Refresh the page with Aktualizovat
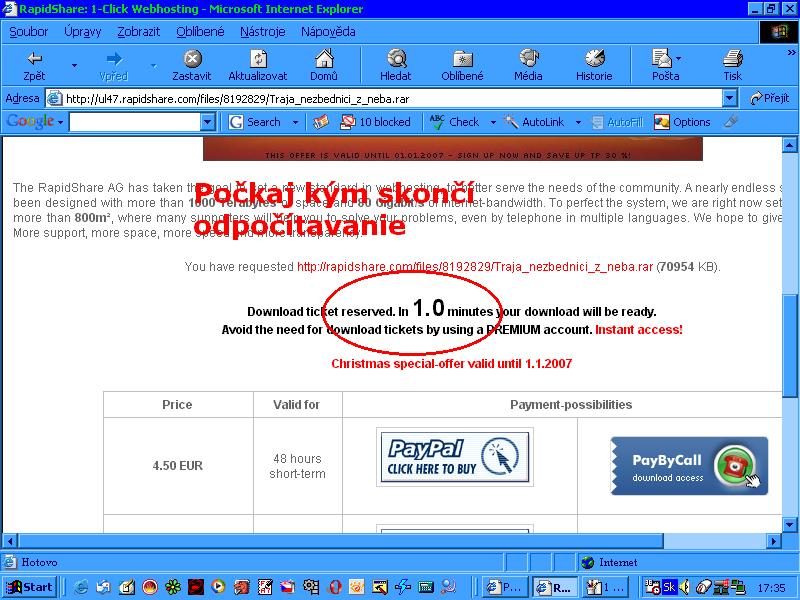The height and width of the screenshot is (600, 800). [x=258, y=66]
